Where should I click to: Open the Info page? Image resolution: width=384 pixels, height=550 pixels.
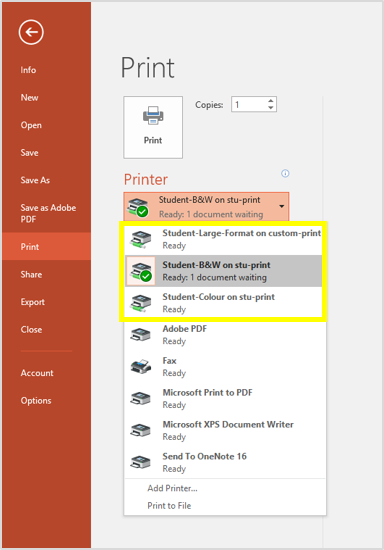click(28, 70)
